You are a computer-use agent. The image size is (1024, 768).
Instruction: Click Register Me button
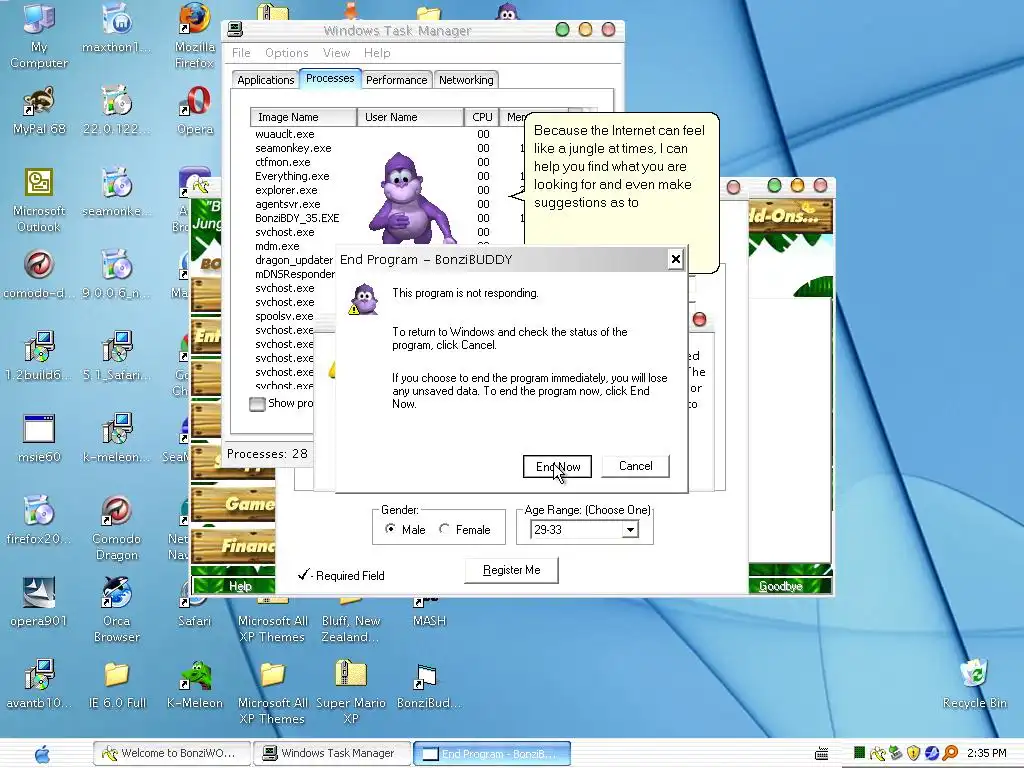(x=511, y=570)
